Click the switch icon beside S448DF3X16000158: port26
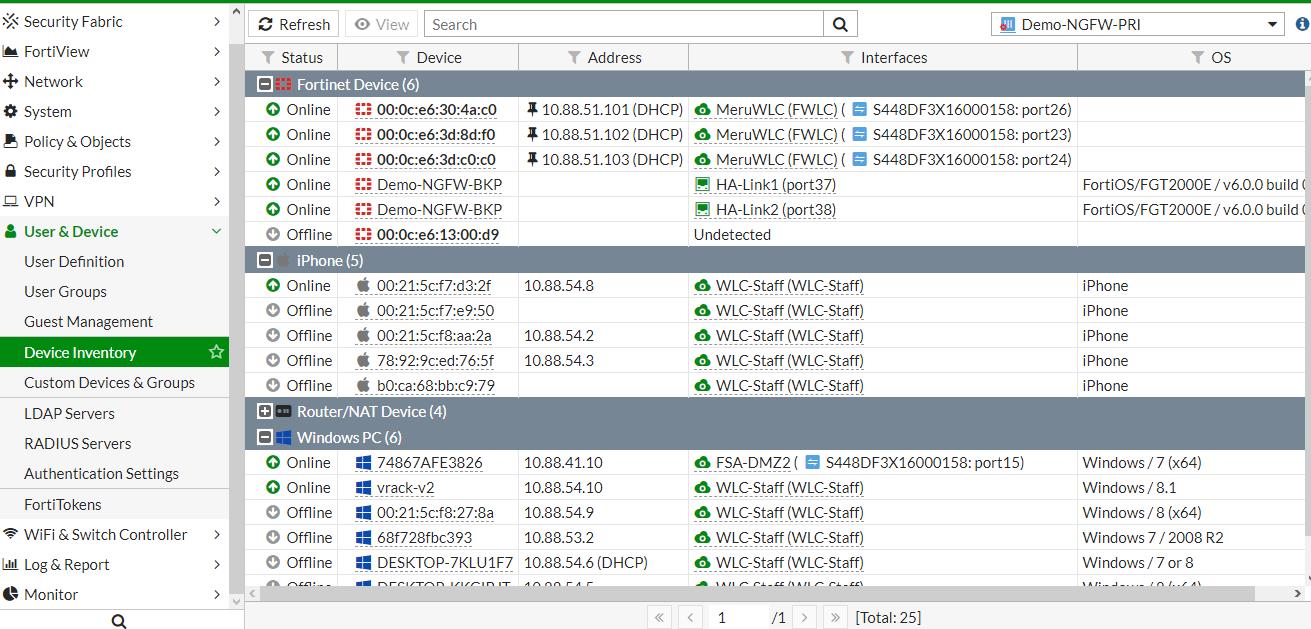Viewport: 1311px width, 629px height. (x=860, y=109)
